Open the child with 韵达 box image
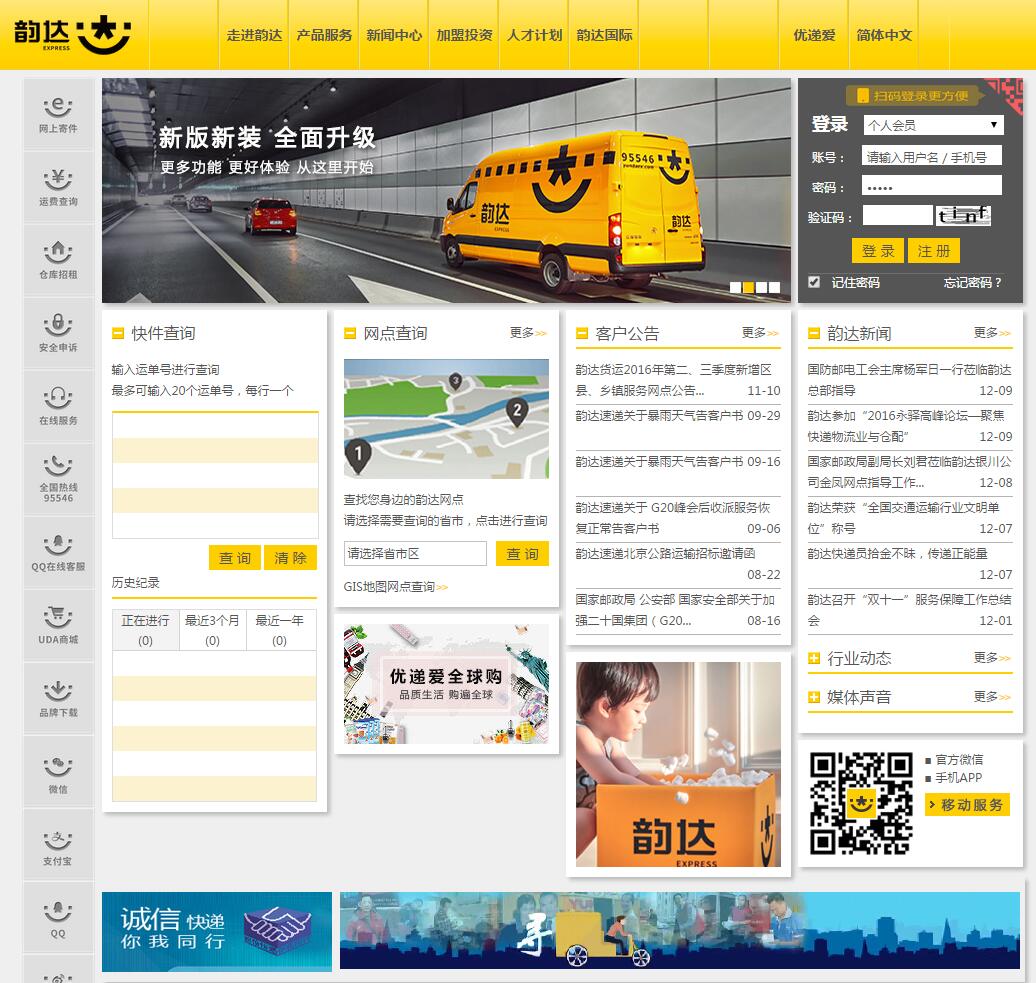The image size is (1036, 983). pos(678,764)
